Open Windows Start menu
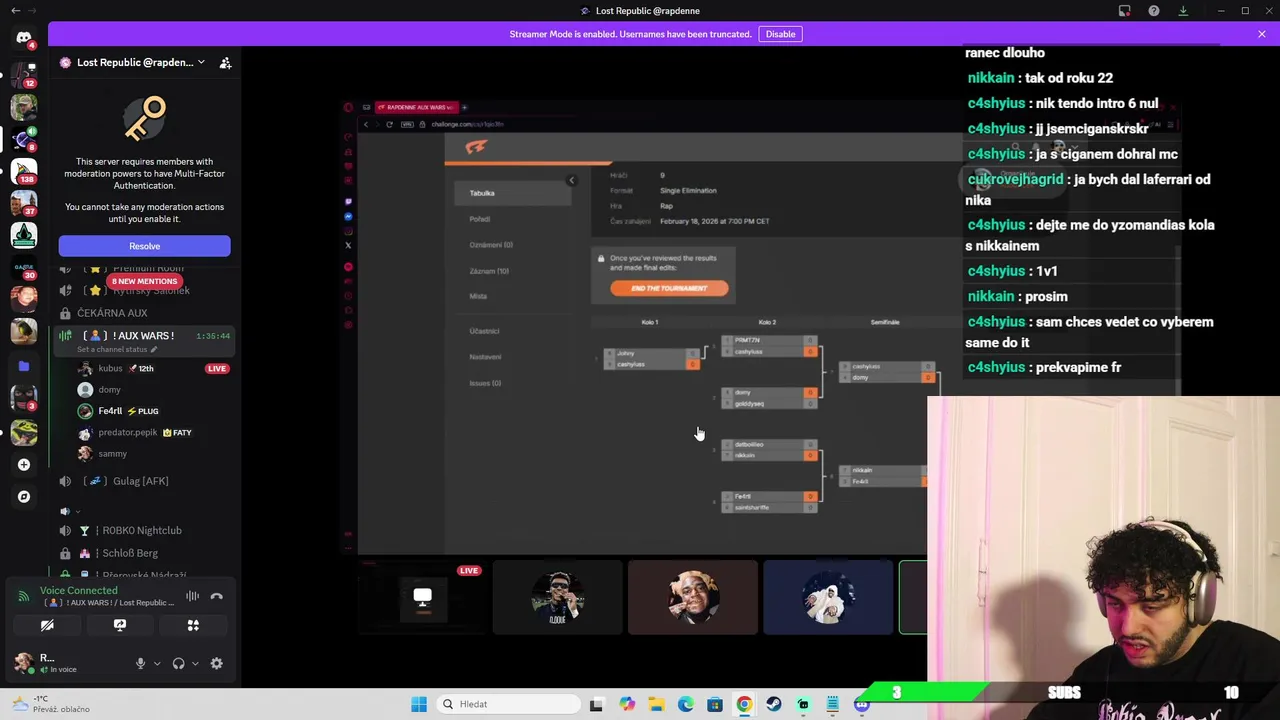Screen dimensions: 1280x720 [x=419, y=704]
